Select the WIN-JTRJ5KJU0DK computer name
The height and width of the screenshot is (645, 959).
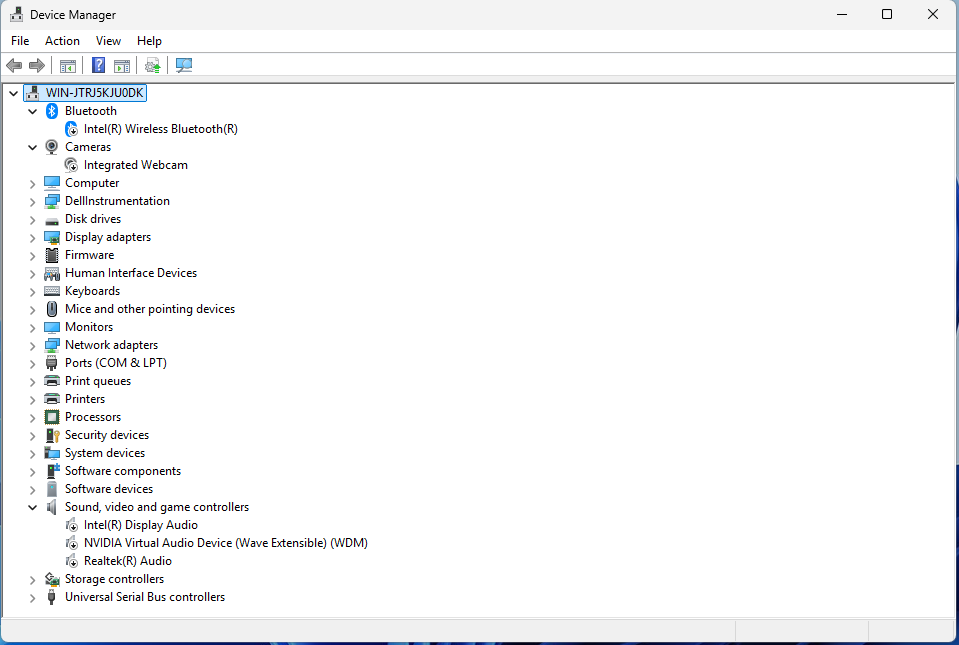(x=95, y=93)
